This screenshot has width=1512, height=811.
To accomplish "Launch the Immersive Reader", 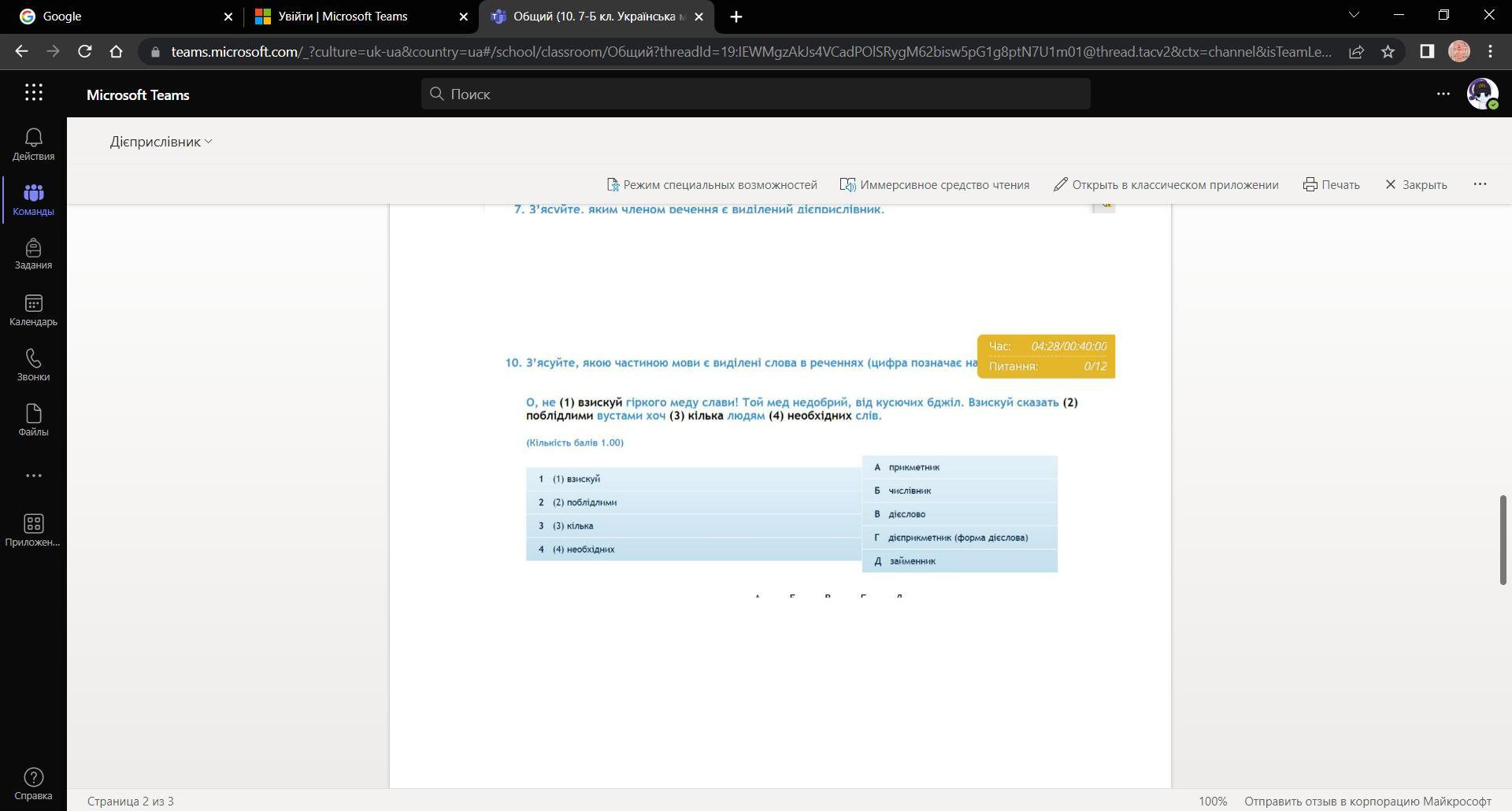I will click(x=934, y=184).
